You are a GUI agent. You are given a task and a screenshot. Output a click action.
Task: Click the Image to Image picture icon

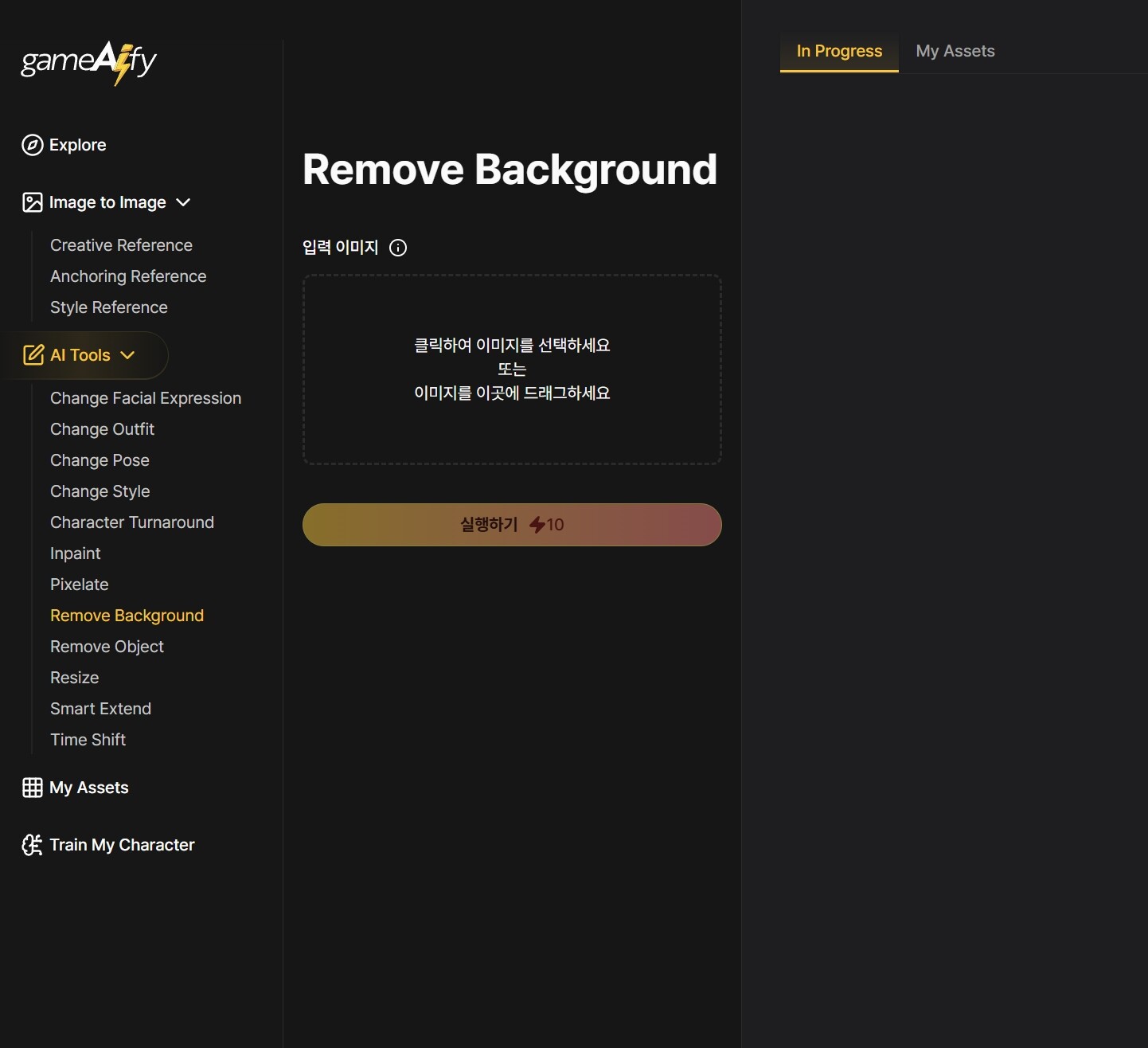tap(33, 202)
